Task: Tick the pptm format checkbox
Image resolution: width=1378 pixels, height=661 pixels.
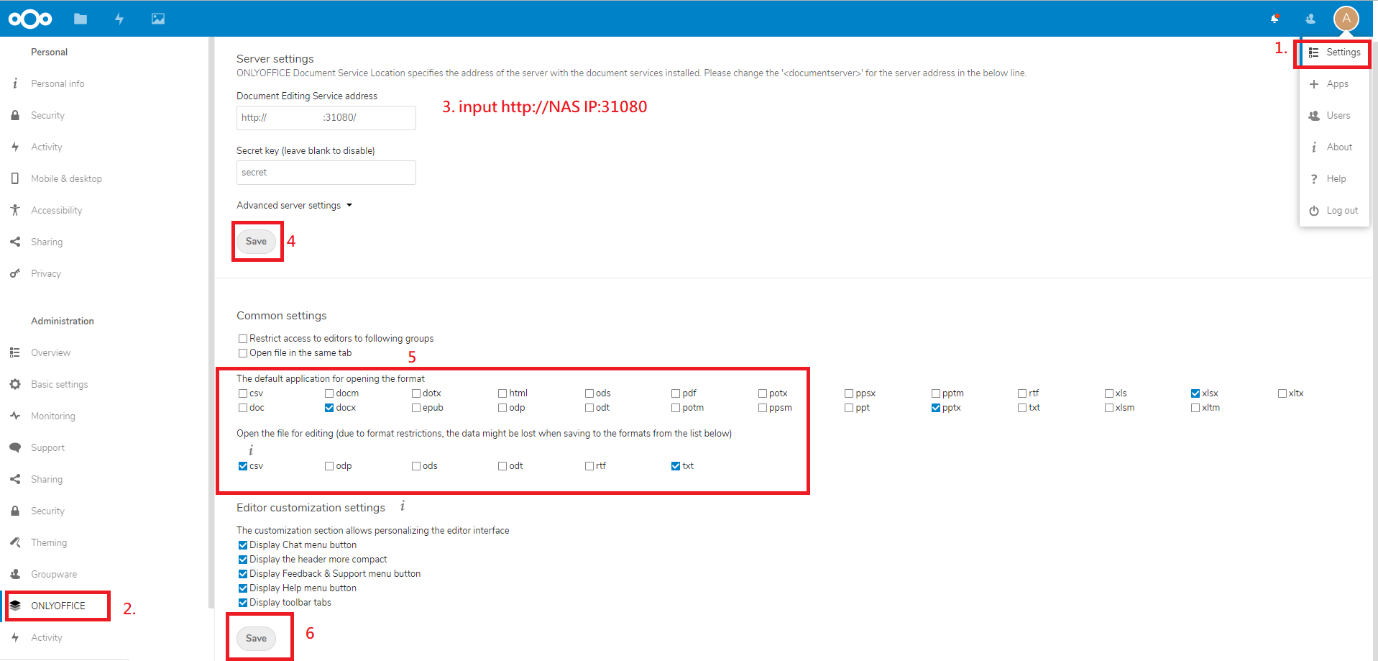Action: click(x=937, y=394)
